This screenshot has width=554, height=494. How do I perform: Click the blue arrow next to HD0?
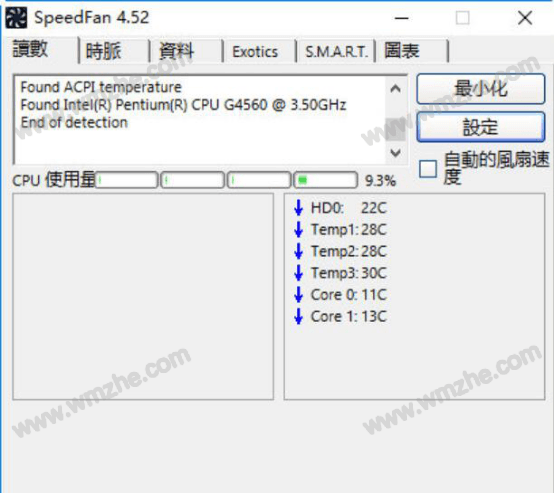click(x=299, y=208)
